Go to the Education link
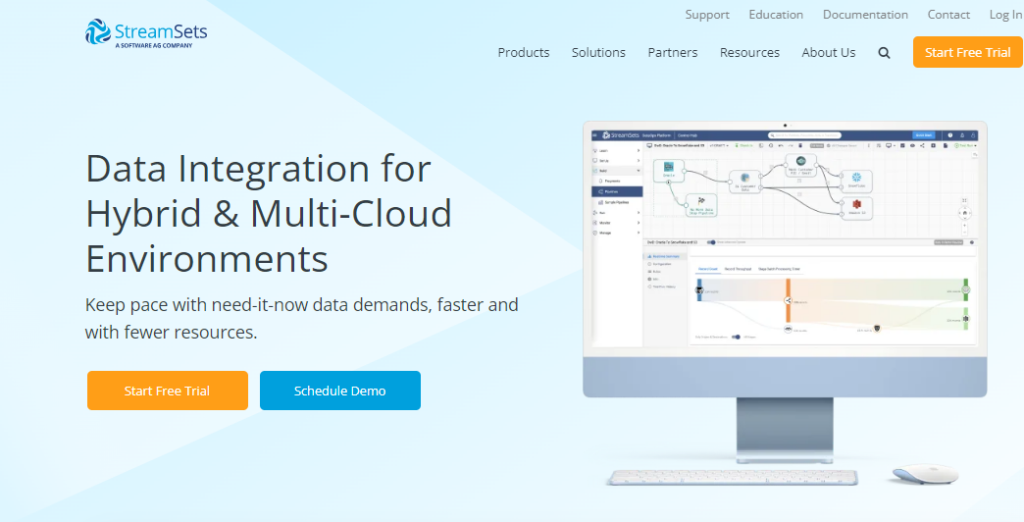This screenshot has width=1024, height=522. point(776,14)
